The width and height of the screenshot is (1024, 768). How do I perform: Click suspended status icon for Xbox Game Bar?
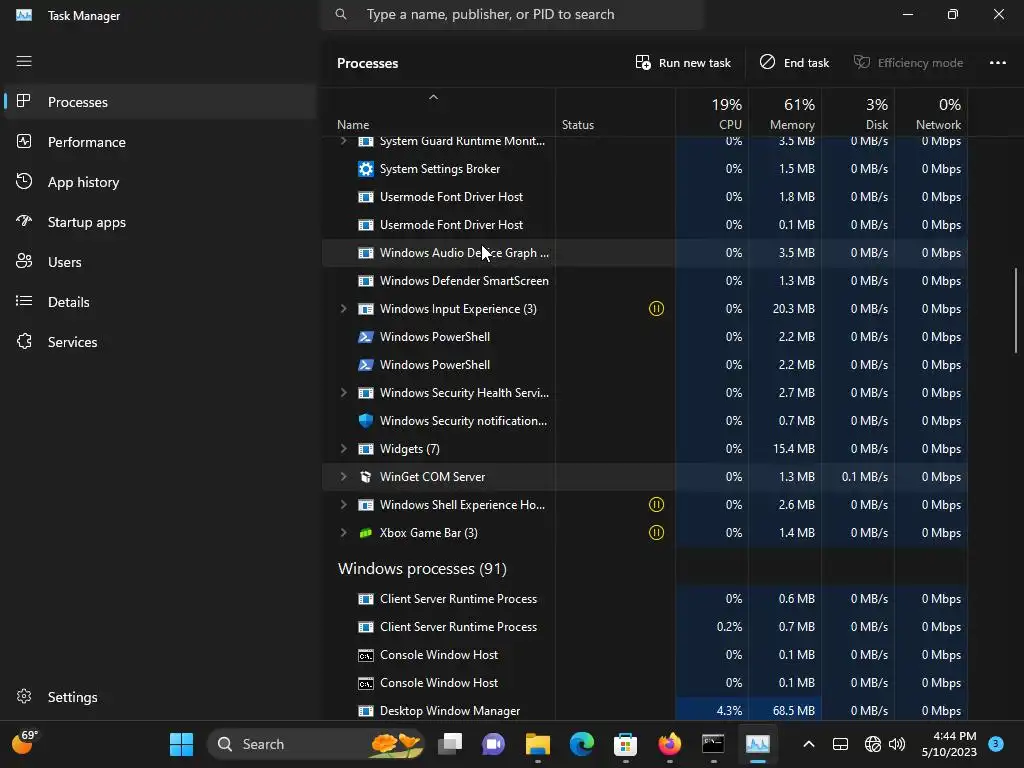(656, 533)
